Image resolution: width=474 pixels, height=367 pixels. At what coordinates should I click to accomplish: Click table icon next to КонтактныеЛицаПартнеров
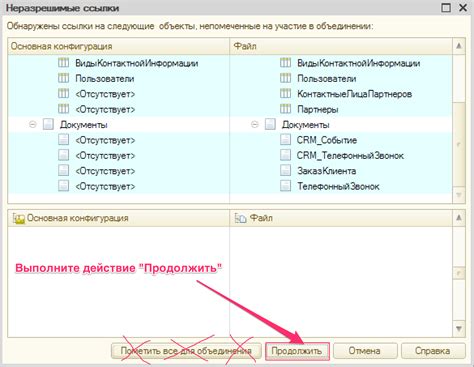point(285,93)
